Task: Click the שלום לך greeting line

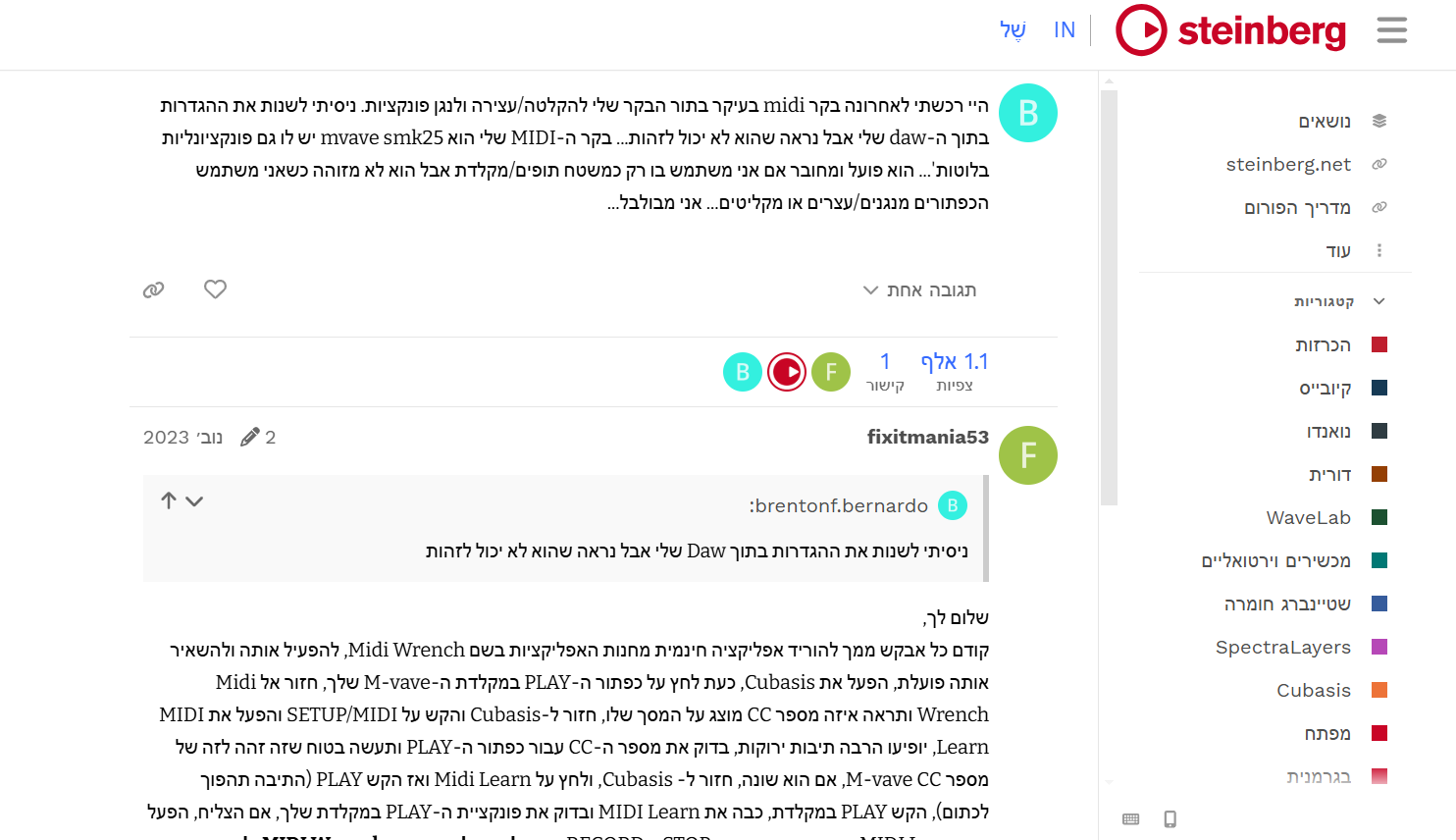Action: coord(956,617)
